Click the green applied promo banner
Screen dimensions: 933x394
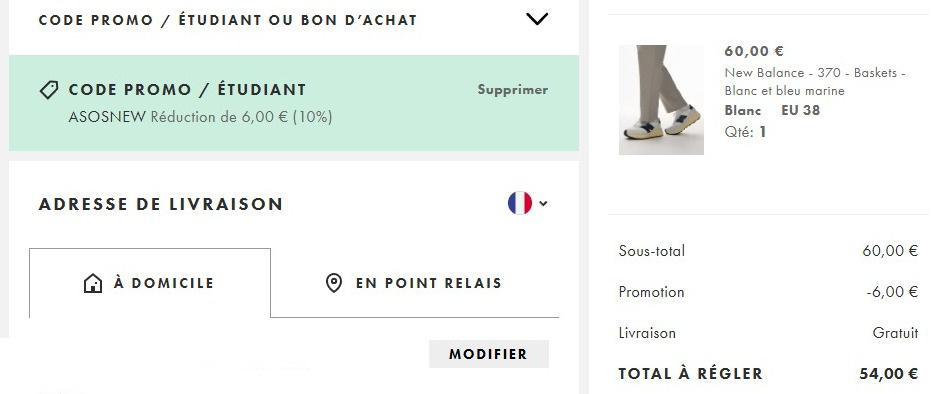pos(294,103)
